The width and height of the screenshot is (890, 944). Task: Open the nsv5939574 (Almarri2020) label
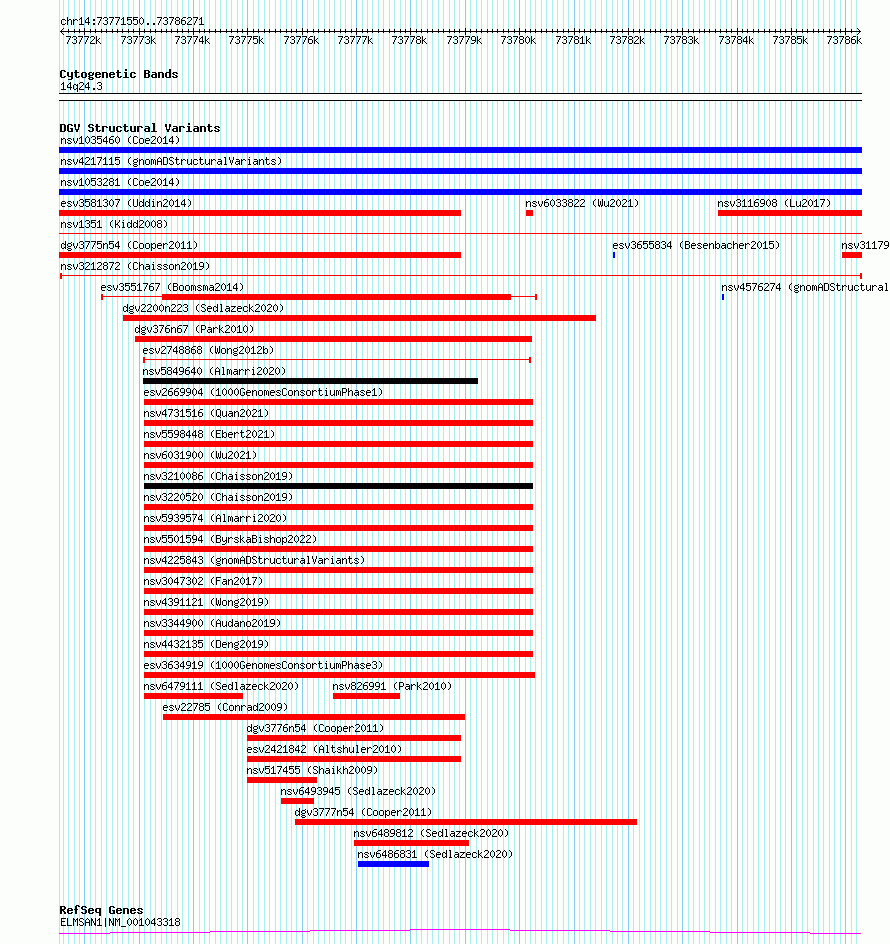coord(215,518)
